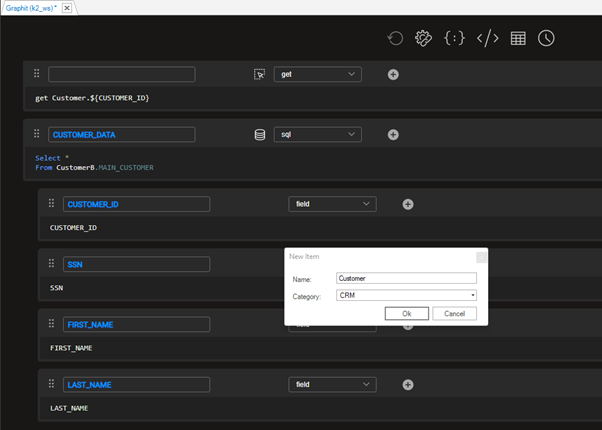
Task: Add node with plus icon on get row
Action: 393,74
